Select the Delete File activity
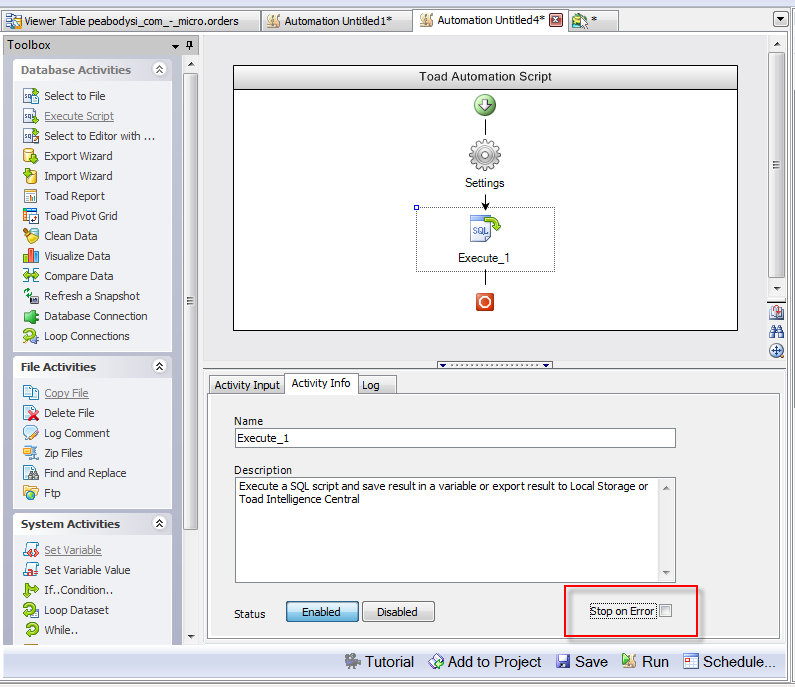Screen dimensions: 795x687 pos(58,413)
